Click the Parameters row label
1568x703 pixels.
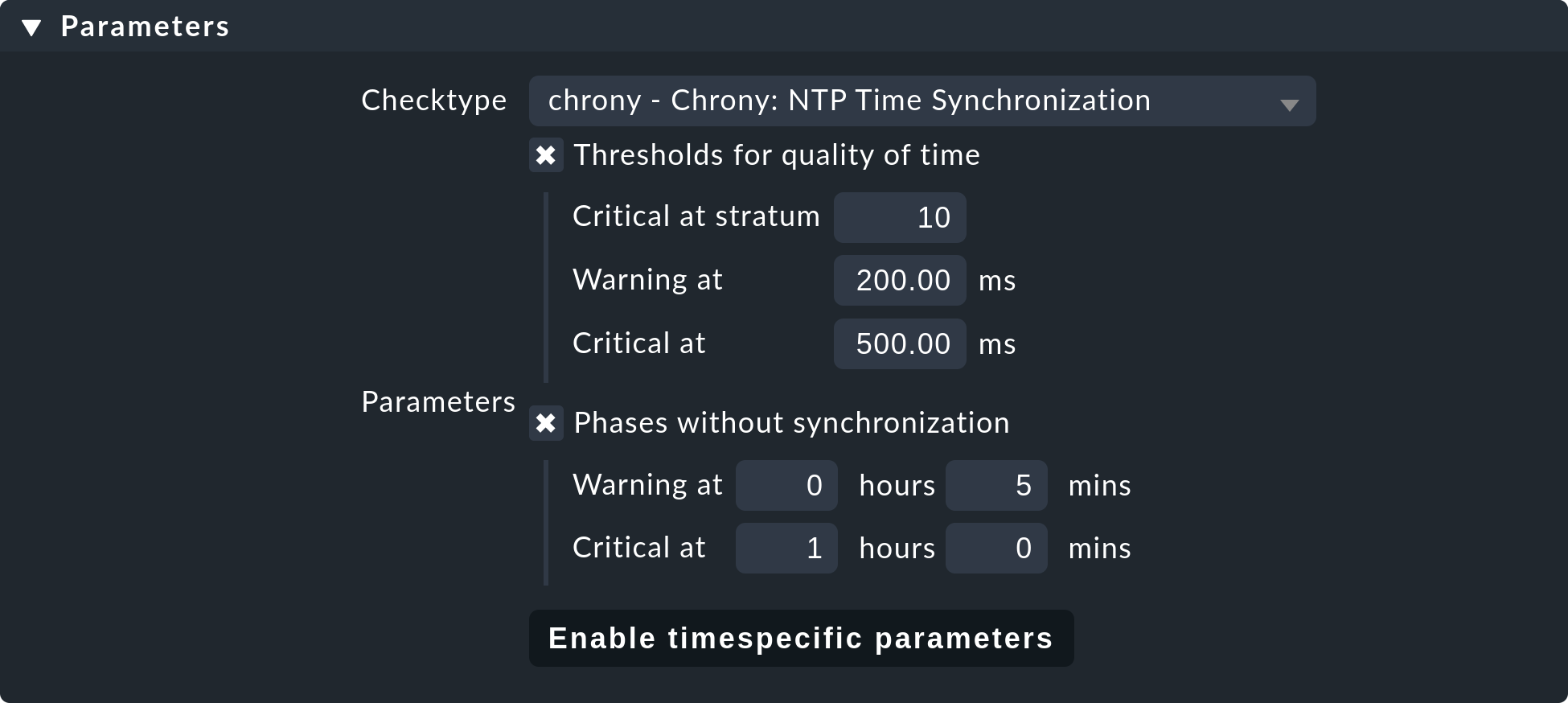point(438,401)
